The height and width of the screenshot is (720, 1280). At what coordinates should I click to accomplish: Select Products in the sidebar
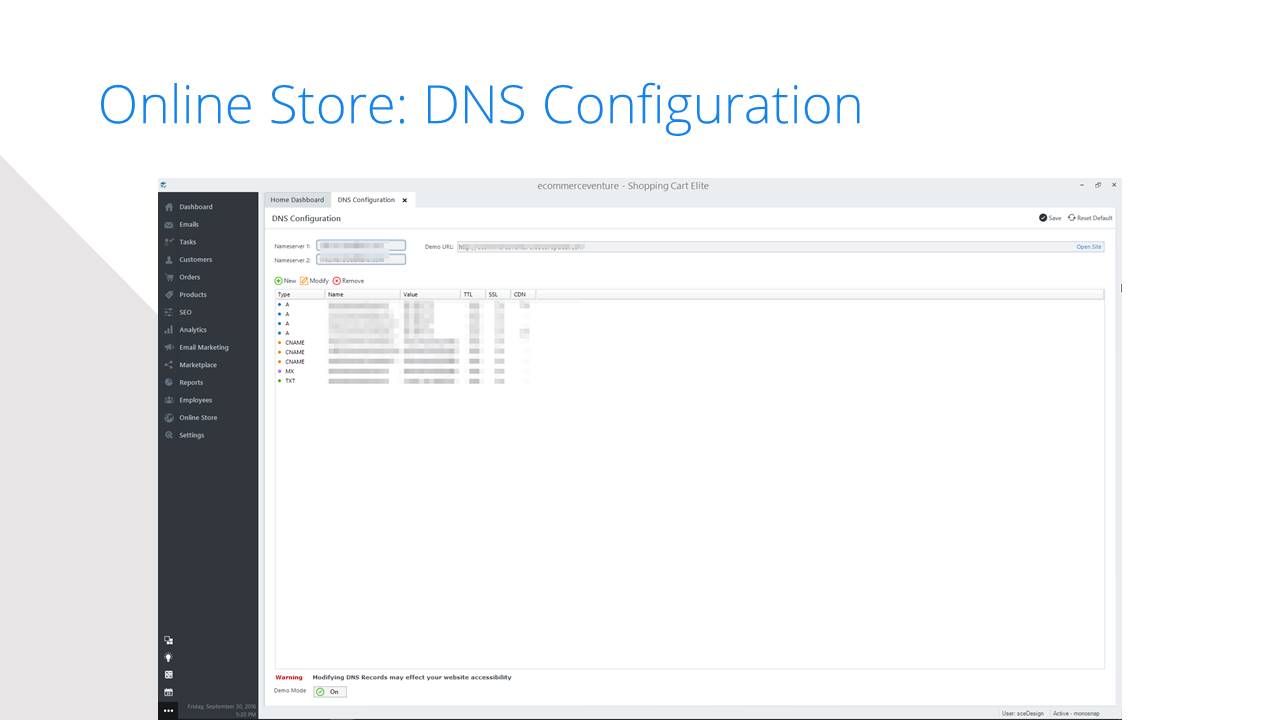tap(193, 295)
